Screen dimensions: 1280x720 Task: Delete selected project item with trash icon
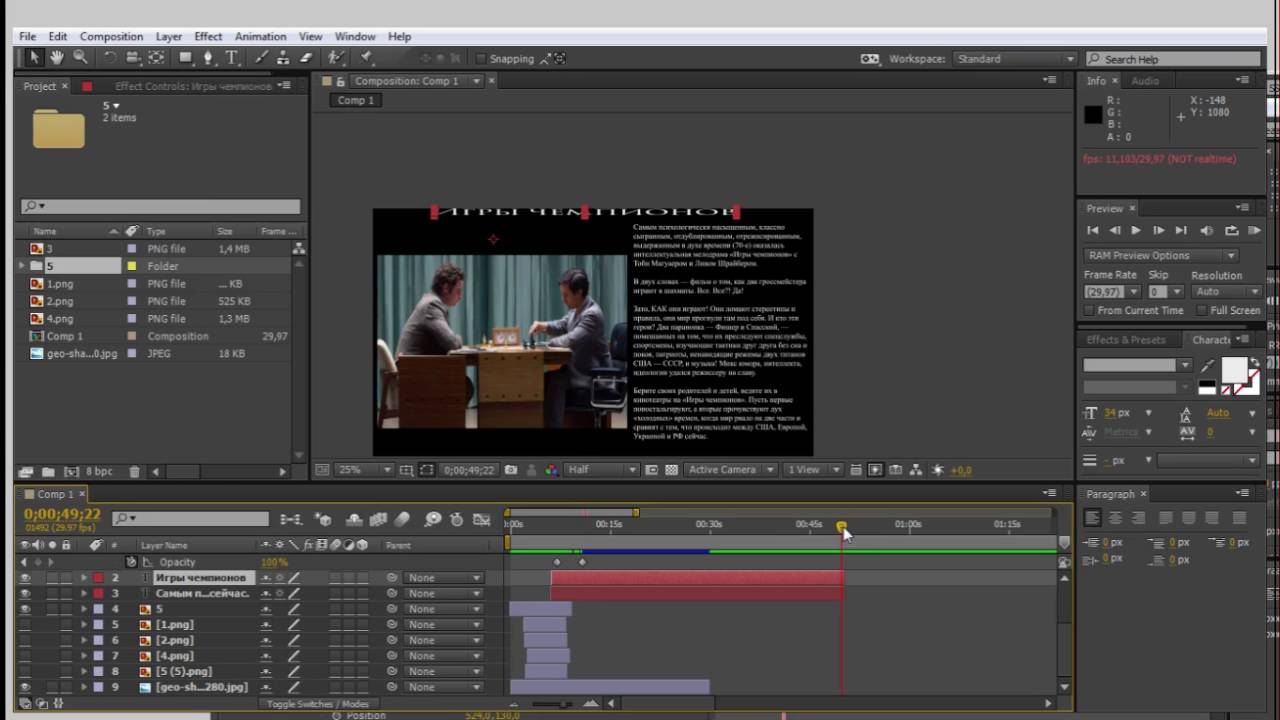pos(134,472)
